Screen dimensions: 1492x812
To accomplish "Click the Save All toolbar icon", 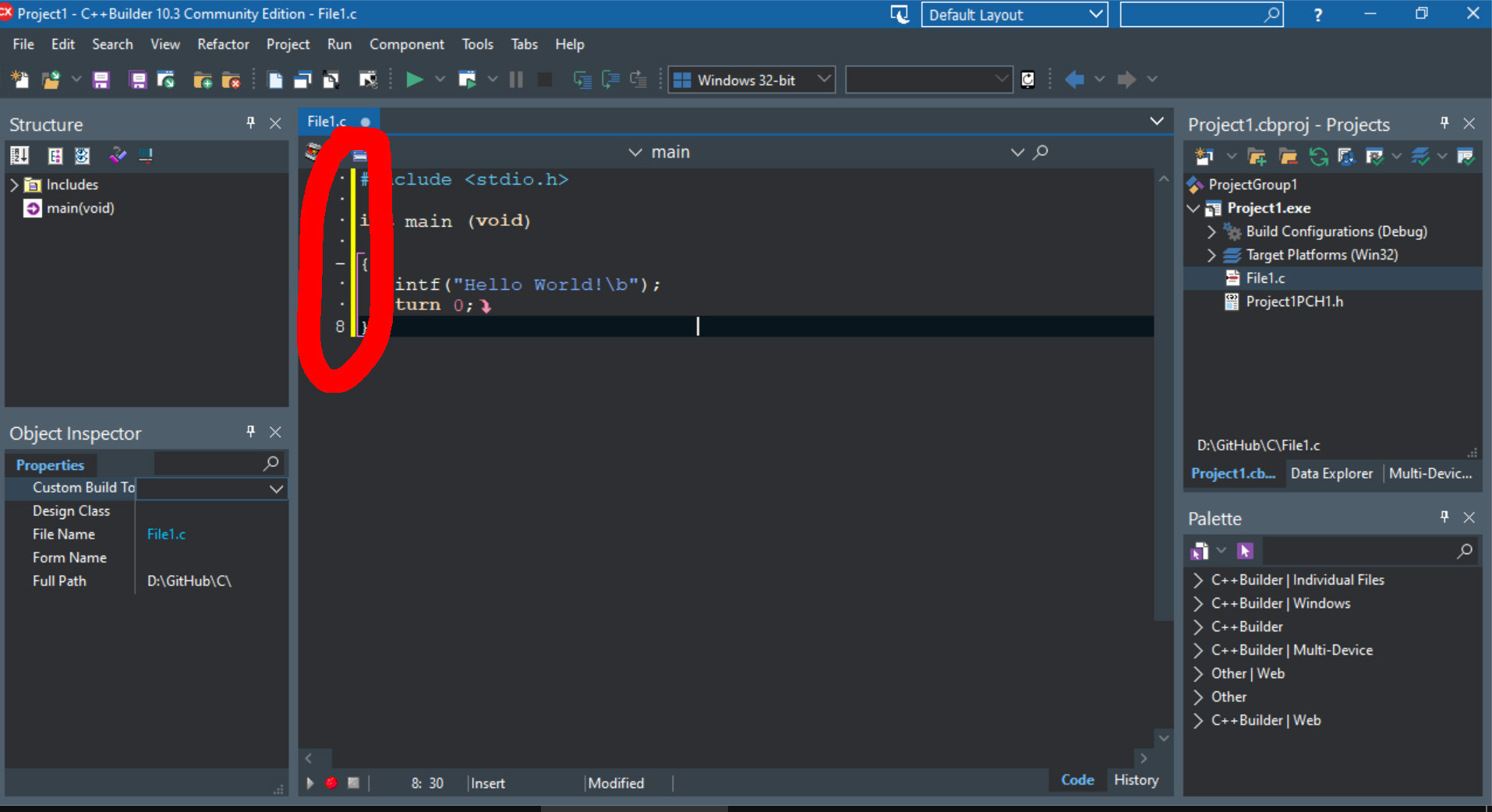I will click(138, 79).
